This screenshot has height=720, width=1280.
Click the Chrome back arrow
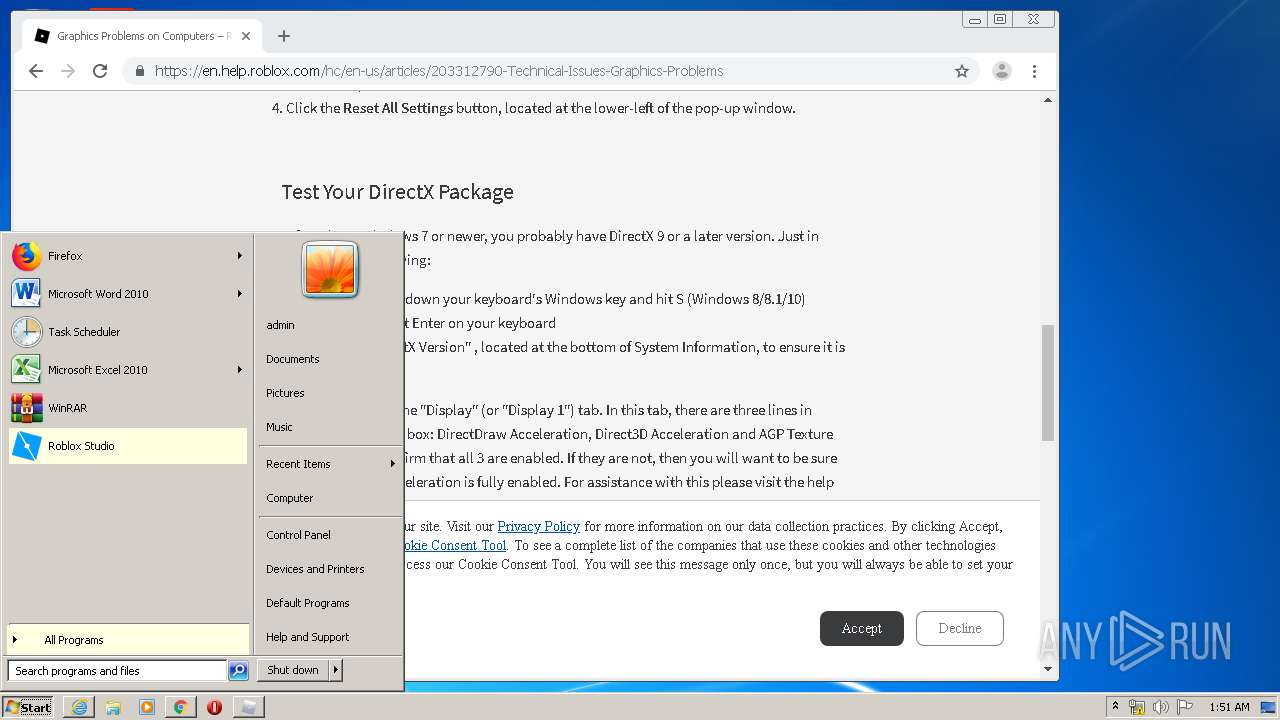pos(36,71)
